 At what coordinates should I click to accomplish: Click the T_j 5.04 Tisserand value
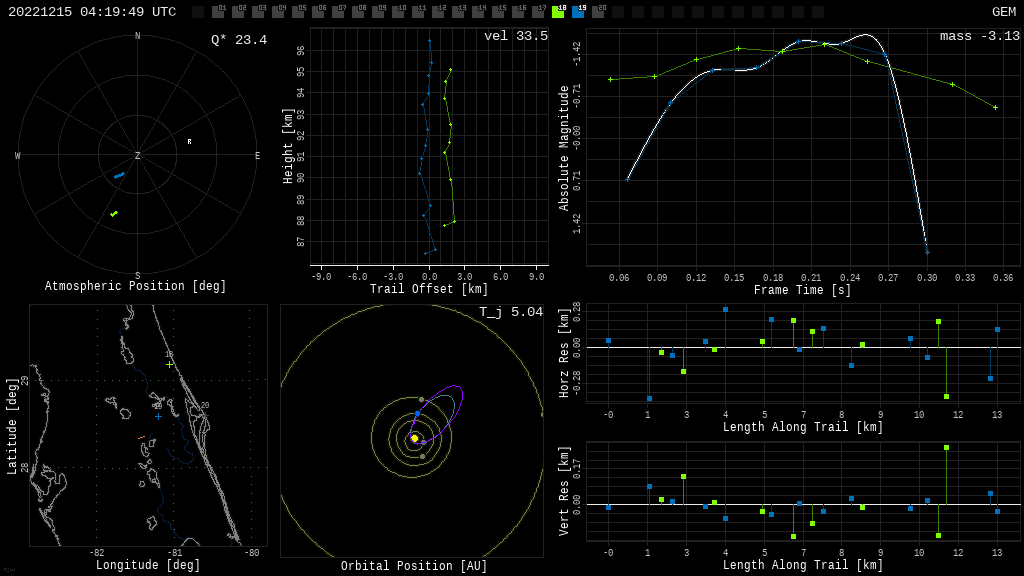pos(510,312)
